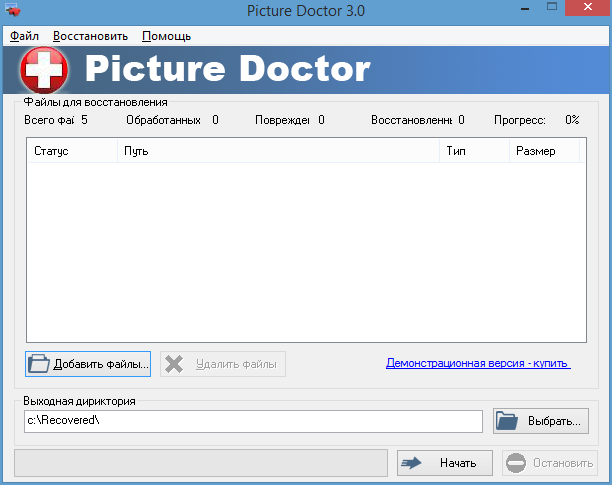Sort by the Статус column header
612x485 pixels.
click(x=72, y=151)
